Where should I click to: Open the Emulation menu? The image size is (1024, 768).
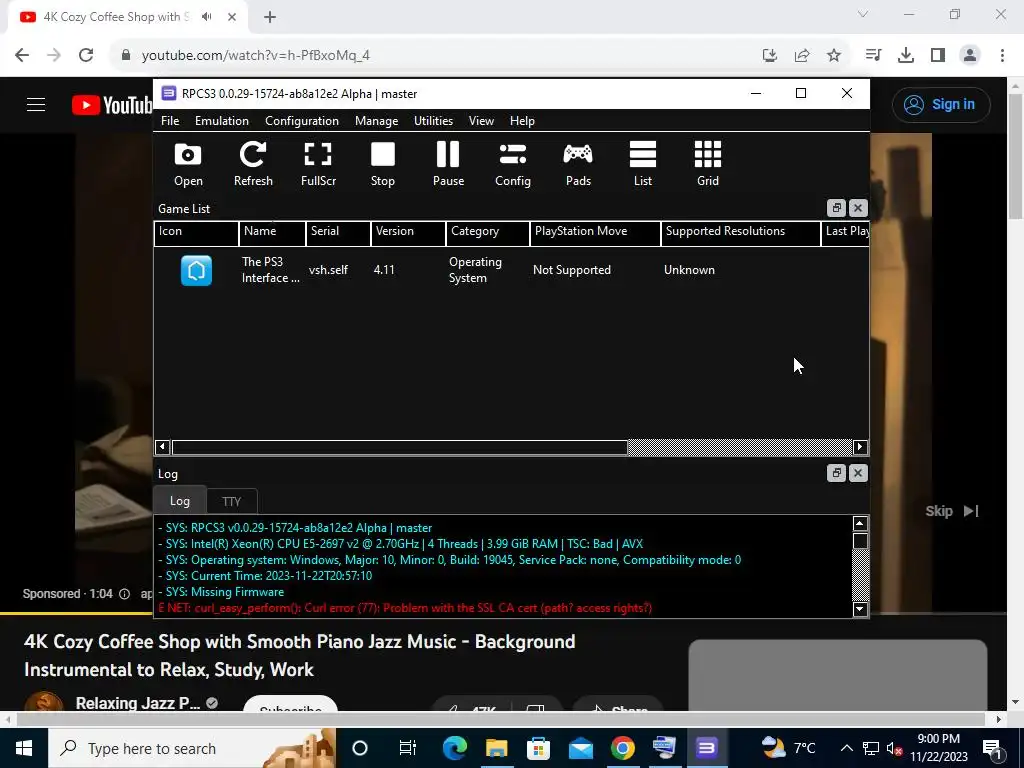point(221,121)
